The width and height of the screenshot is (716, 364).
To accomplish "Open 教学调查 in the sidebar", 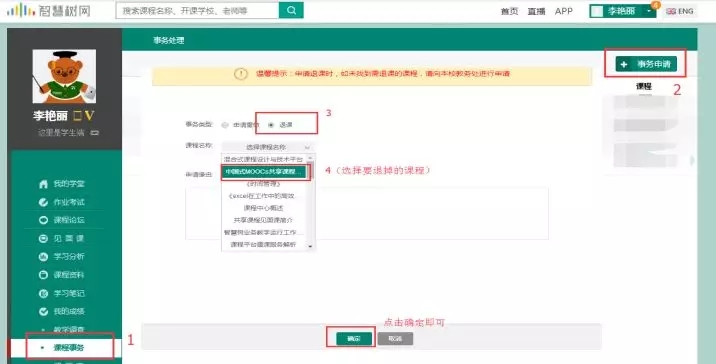I will [69, 329].
